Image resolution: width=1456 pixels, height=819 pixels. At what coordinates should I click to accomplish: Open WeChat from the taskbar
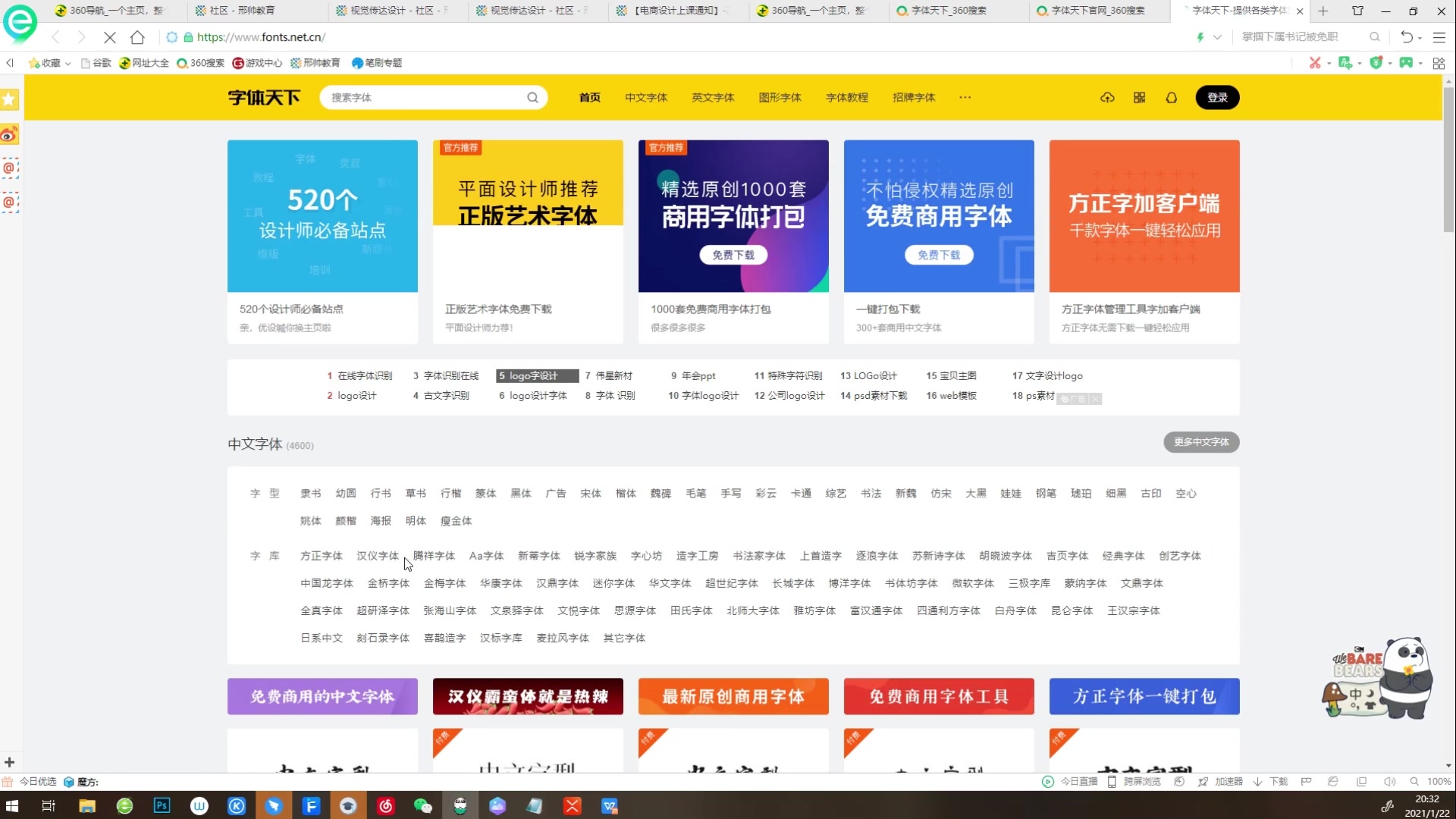pyautogui.click(x=422, y=805)
